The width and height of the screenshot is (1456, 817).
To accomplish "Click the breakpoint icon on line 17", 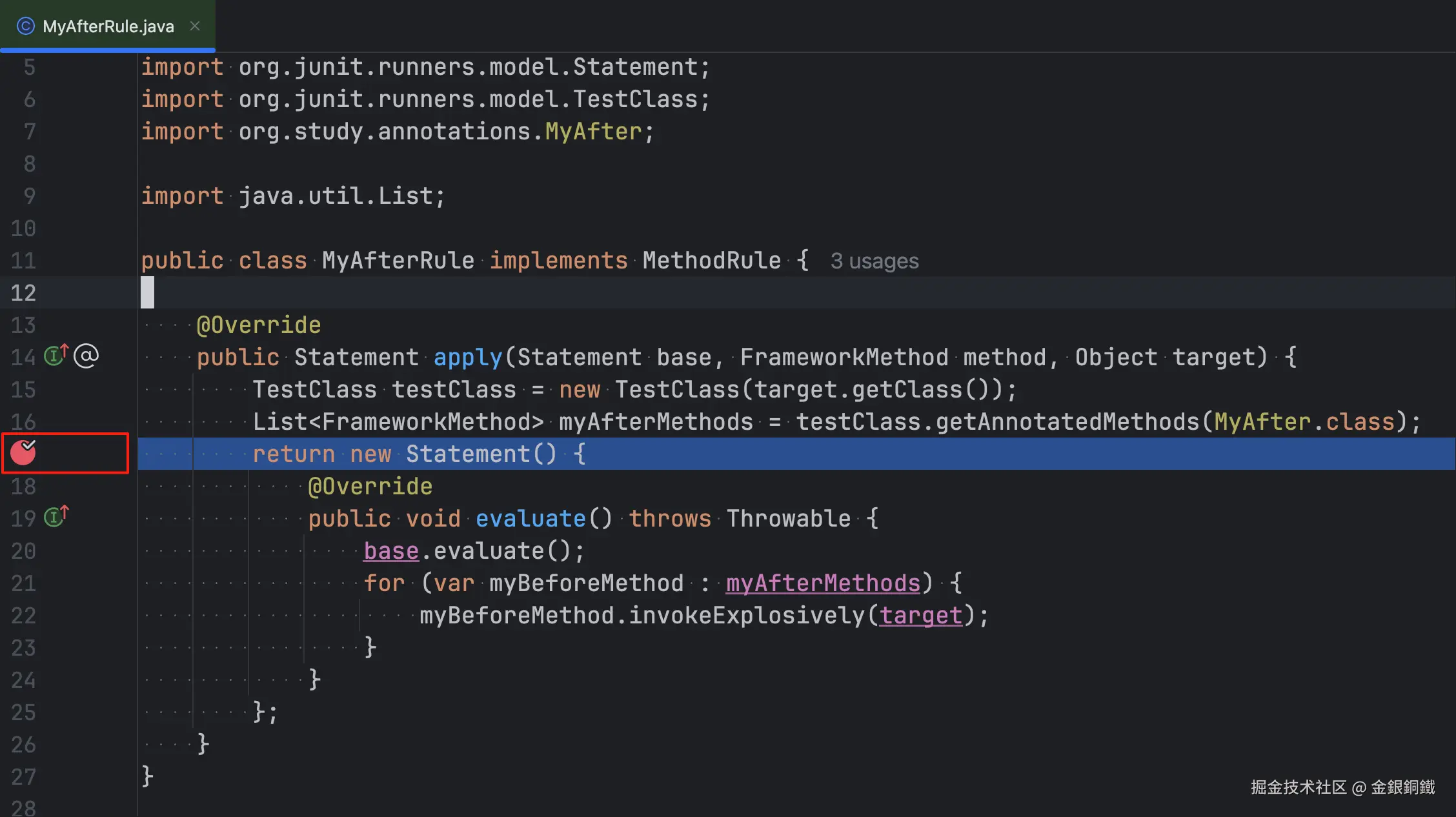I will (x=23, y=453).
